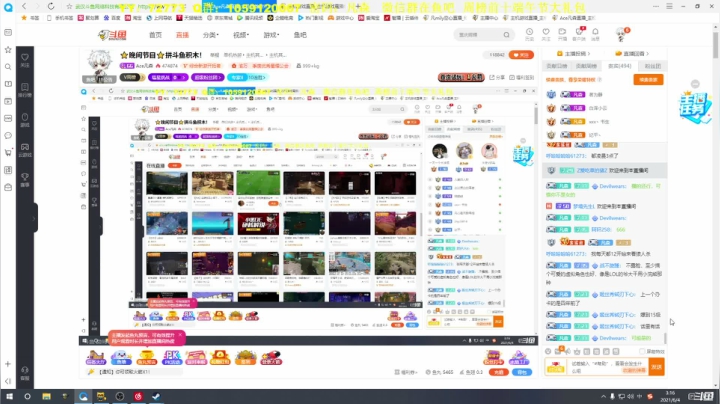Open Steam from the taskbar
Screen dimensions: 720x404
click(156, 396)
